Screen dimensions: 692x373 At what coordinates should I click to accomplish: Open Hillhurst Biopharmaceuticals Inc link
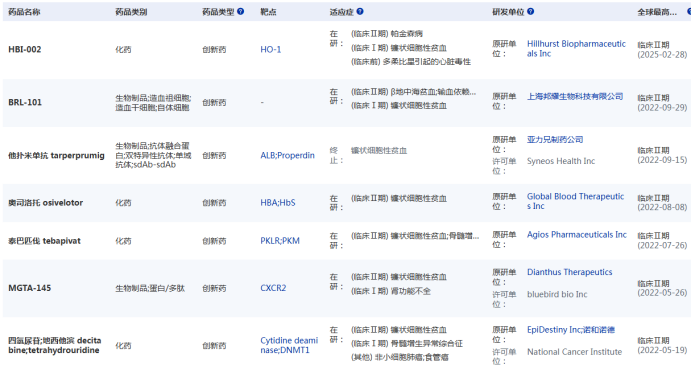coord(576,49)
